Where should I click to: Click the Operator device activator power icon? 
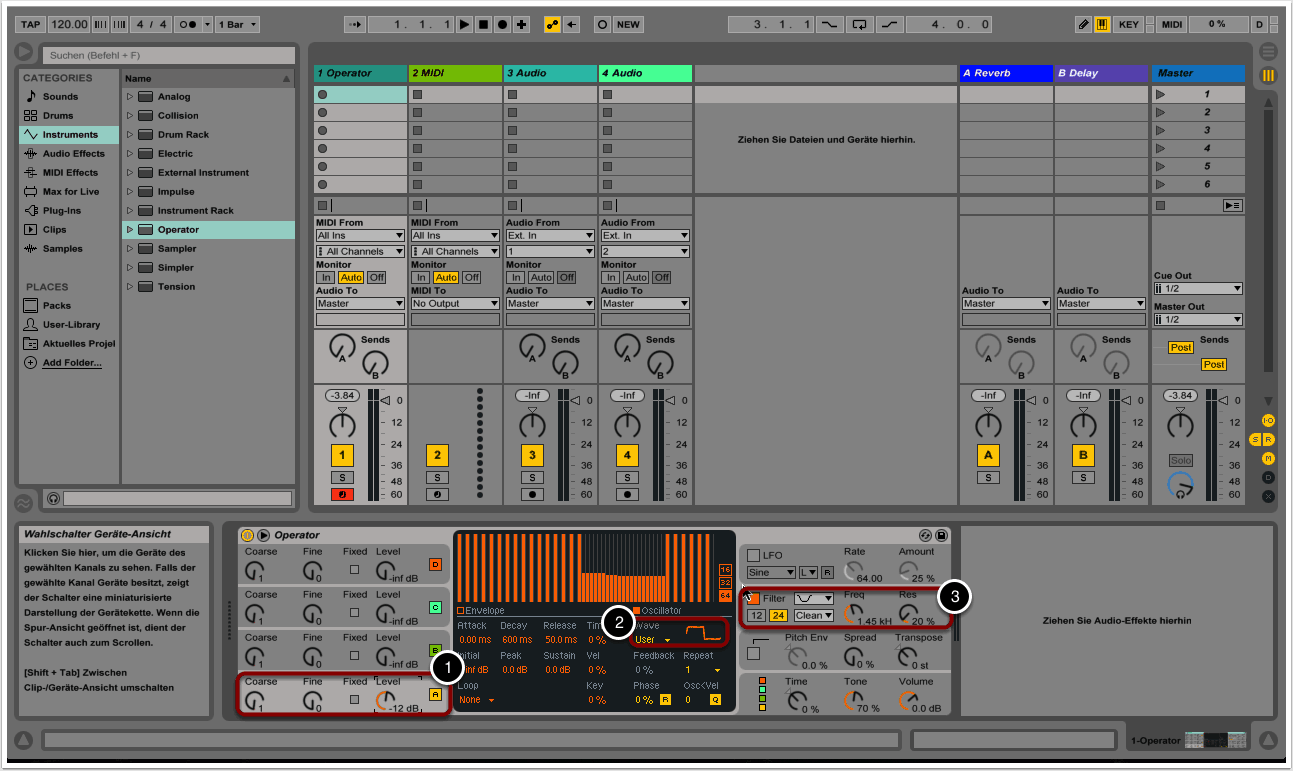click(247, 535)
